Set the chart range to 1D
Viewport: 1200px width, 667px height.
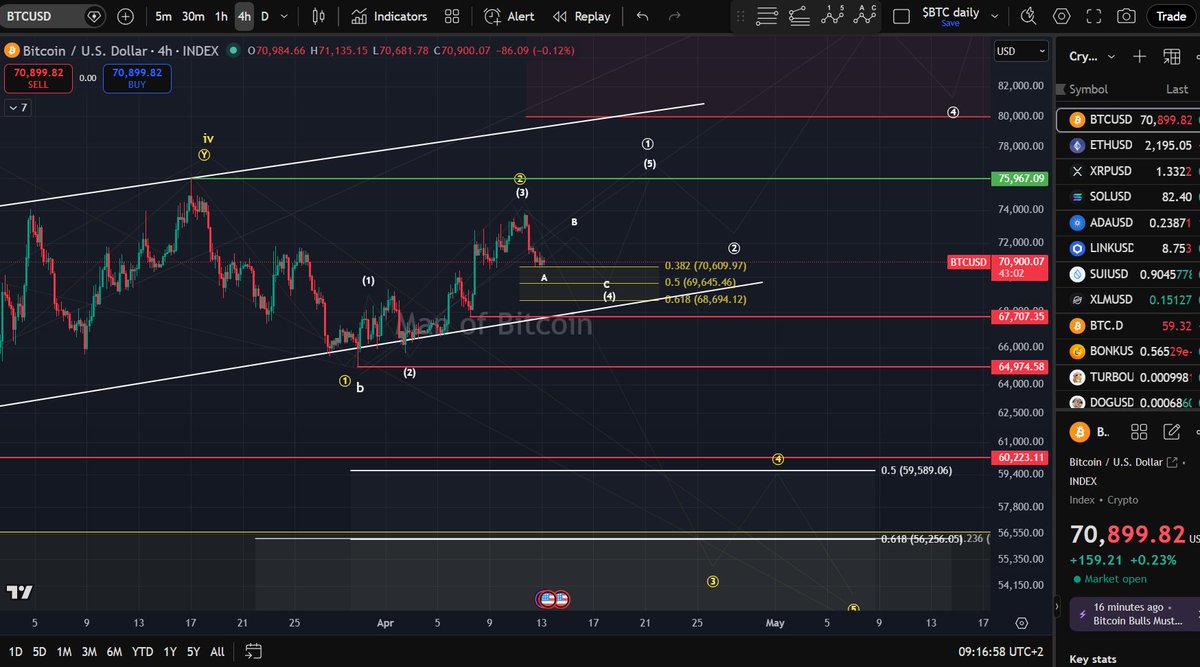(15, 651)
